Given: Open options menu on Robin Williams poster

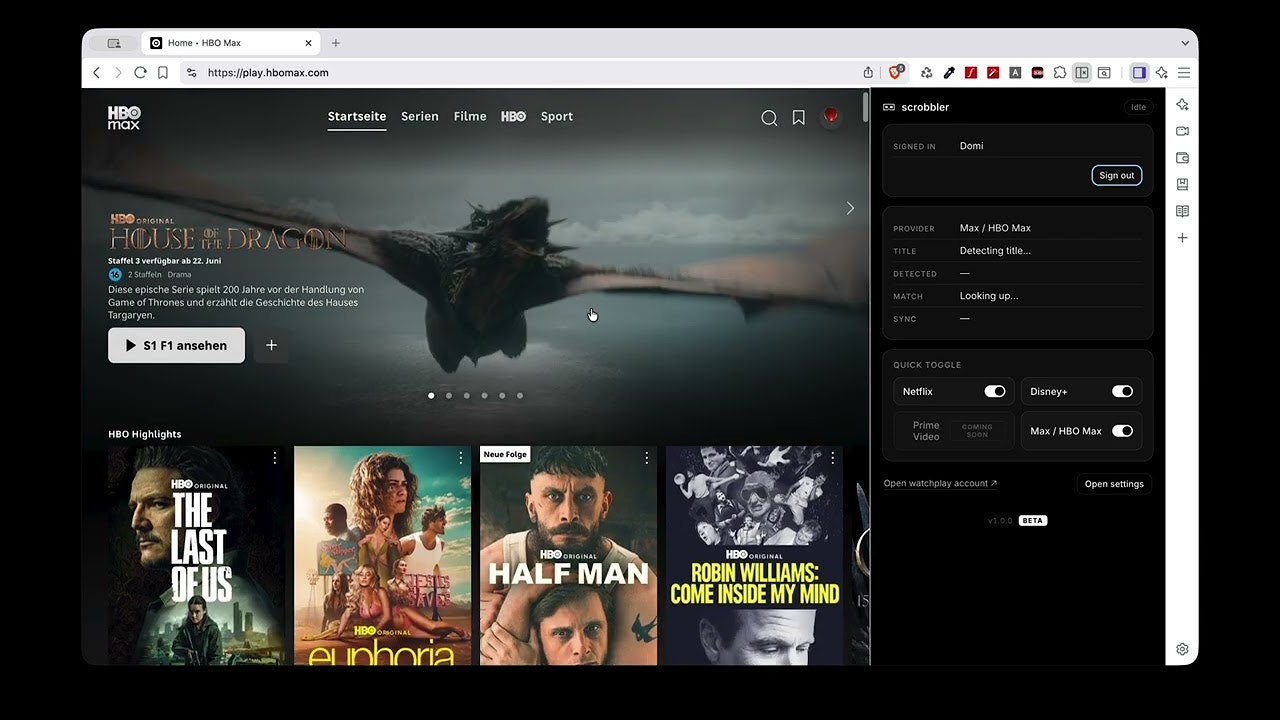Looking at the screenshot, I should pyautogui.click(x=833, y=458).
